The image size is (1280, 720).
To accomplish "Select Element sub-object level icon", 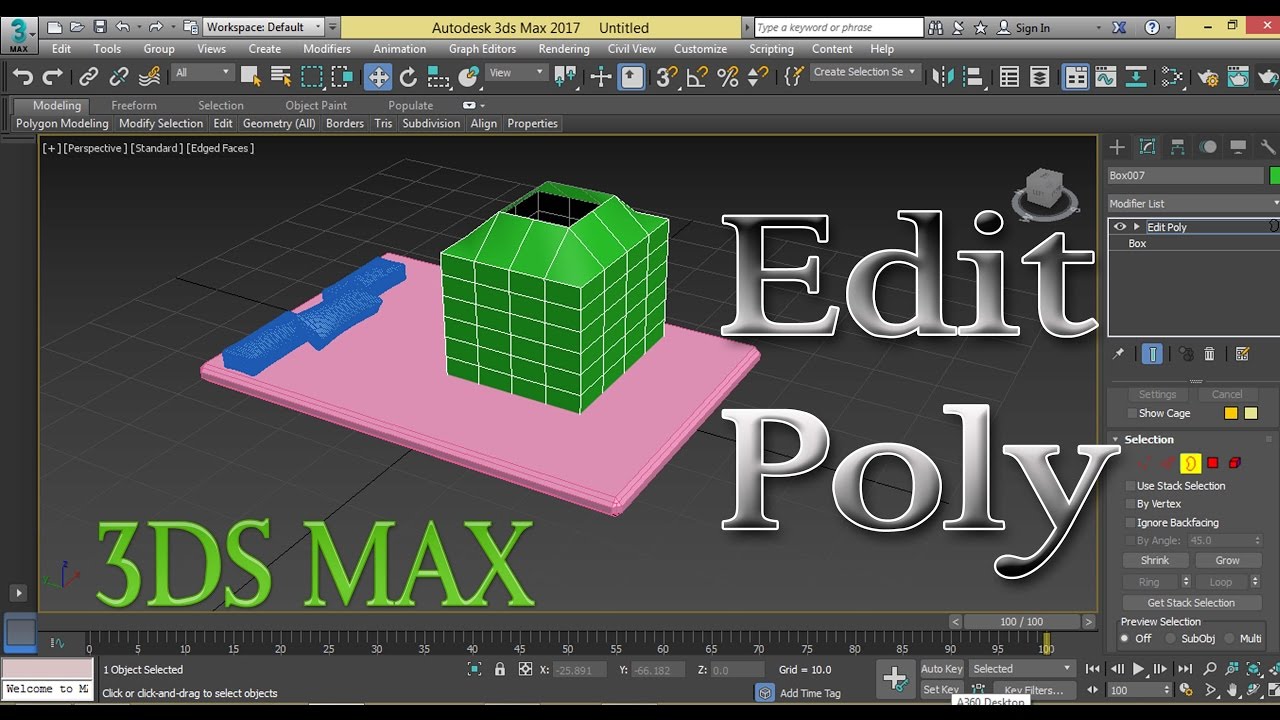I will click(x=1235, y=463).
